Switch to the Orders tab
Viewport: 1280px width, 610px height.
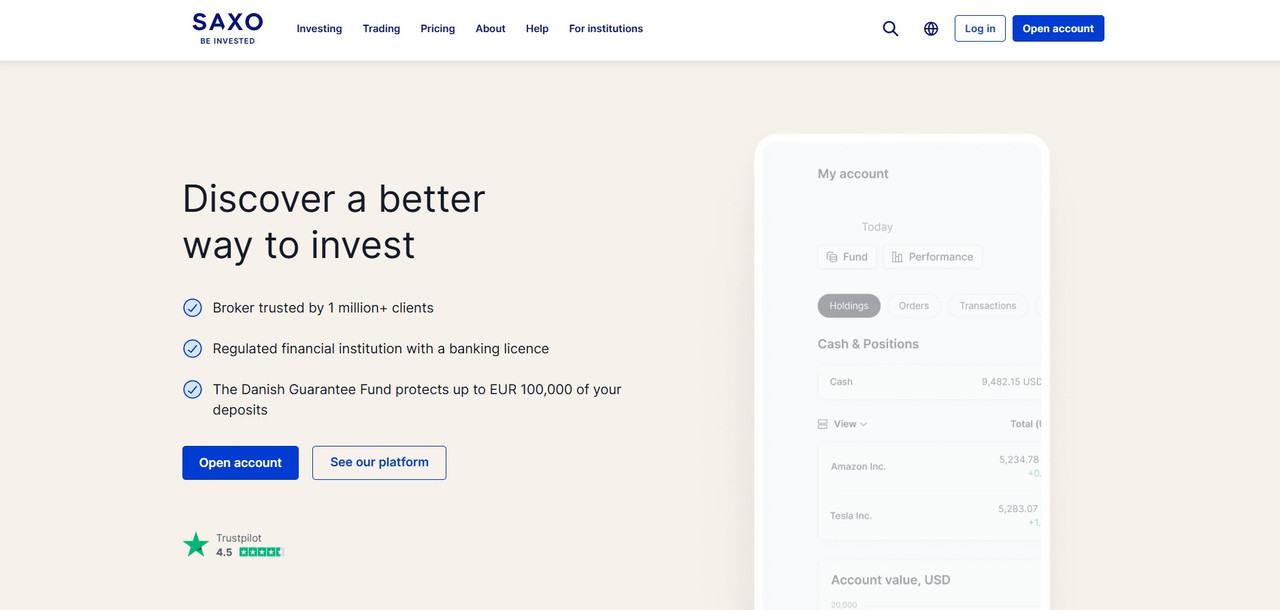coord(914,306)
